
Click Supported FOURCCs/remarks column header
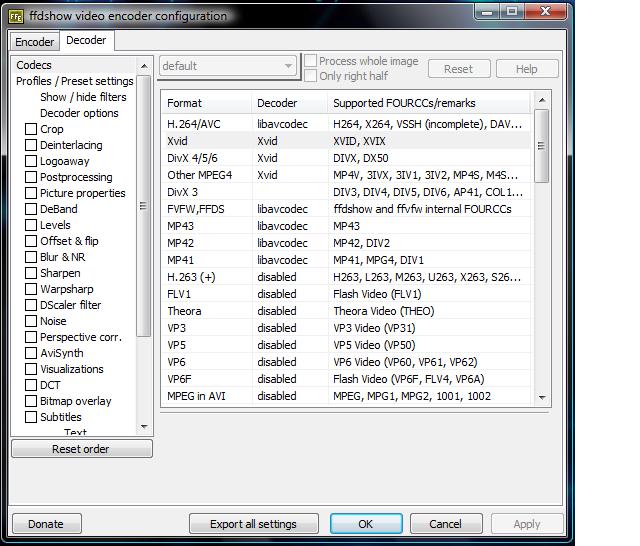(429, 103)
